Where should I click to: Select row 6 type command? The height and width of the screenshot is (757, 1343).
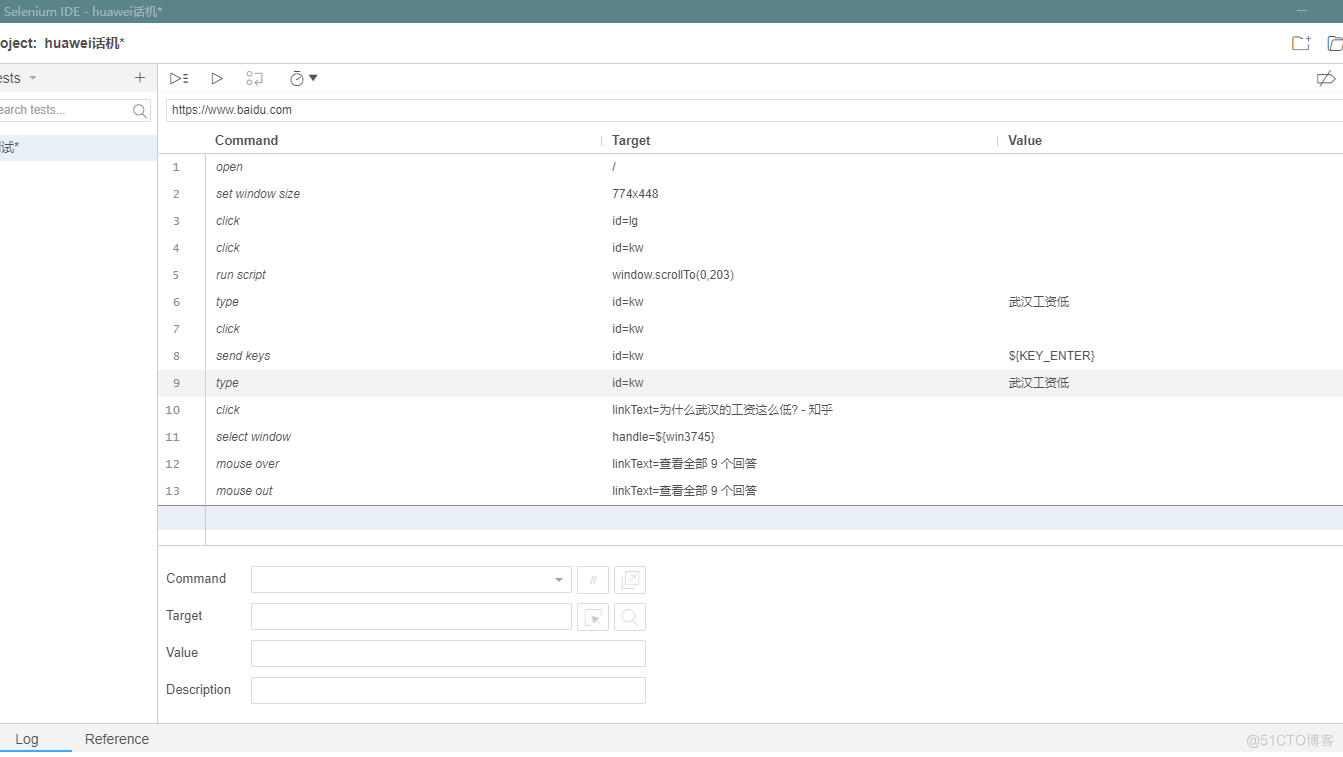click(x=750, y=302)
